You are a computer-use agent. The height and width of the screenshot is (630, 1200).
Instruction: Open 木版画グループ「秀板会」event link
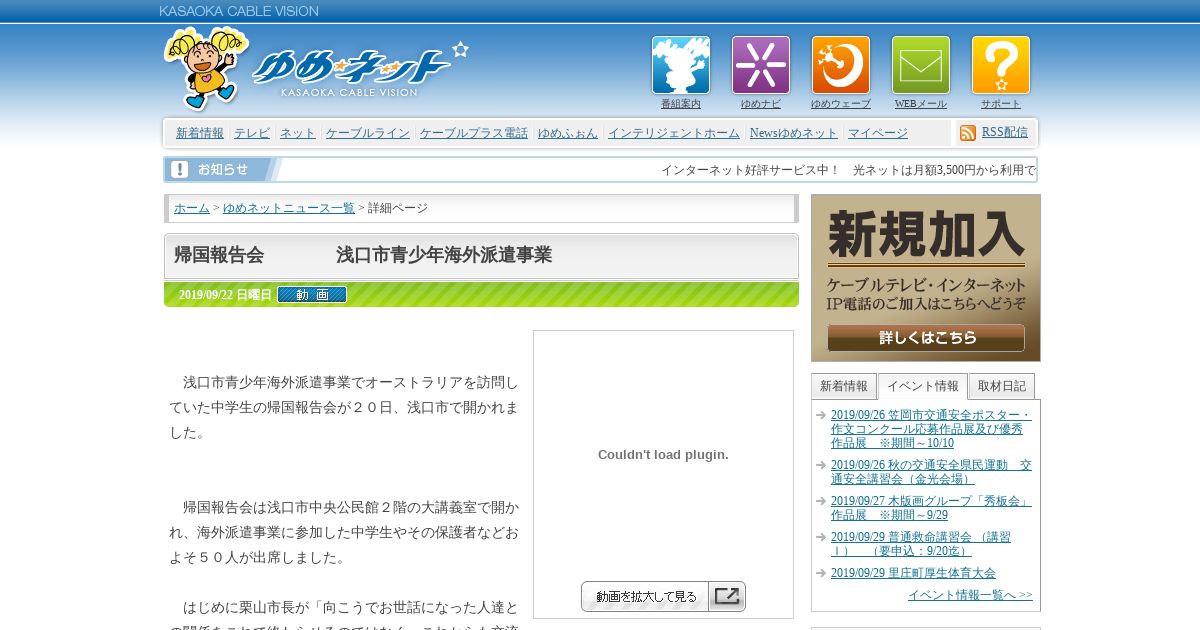[931, 508]
